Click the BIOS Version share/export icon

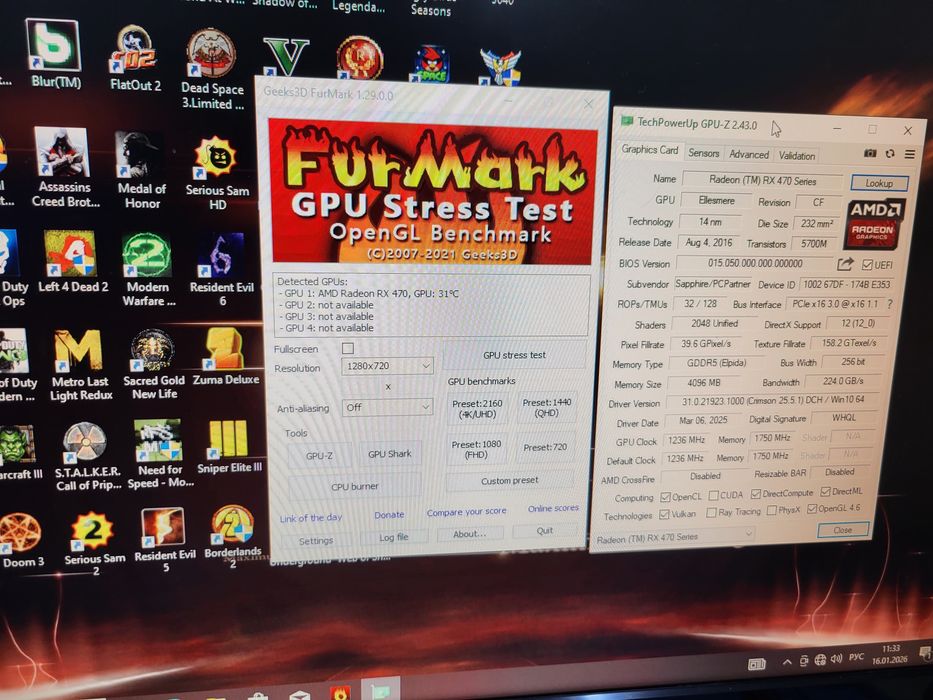coord(845,264)
